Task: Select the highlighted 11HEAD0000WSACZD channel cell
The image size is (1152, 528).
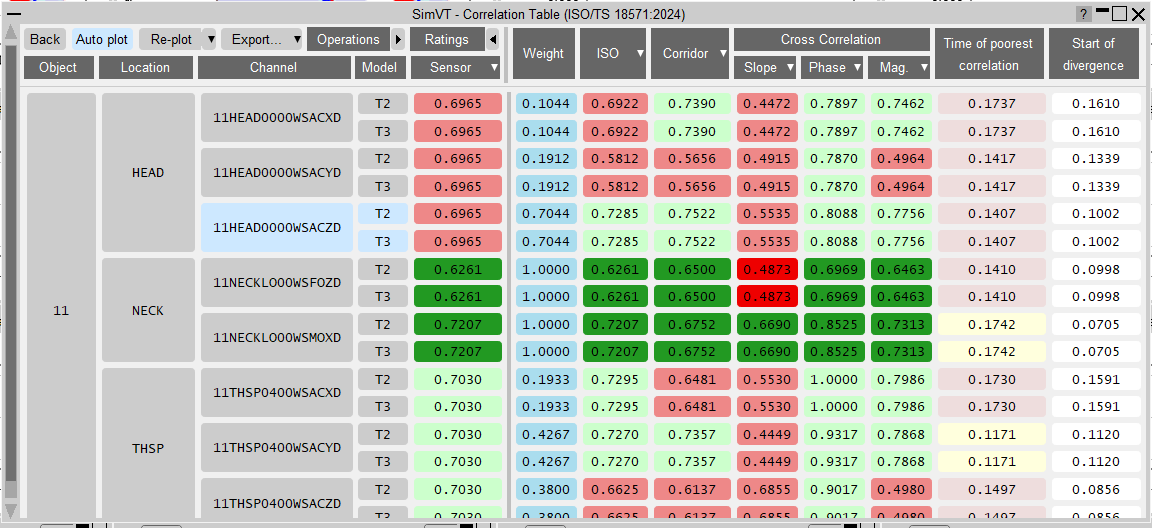Action: [x=277, y=228]
